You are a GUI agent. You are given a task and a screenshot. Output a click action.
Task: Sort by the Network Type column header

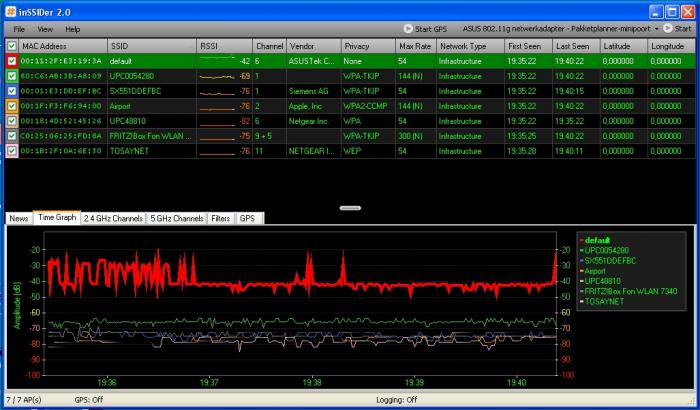click(470, 46)
